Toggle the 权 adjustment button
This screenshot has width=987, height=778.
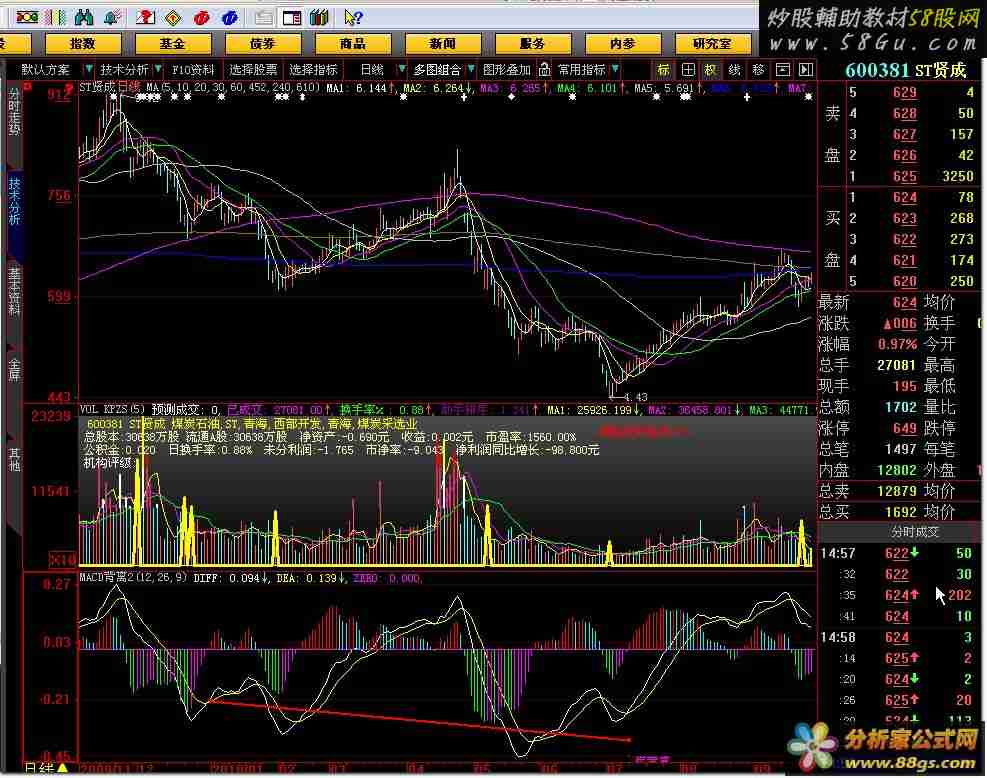[x=710, y=69]
